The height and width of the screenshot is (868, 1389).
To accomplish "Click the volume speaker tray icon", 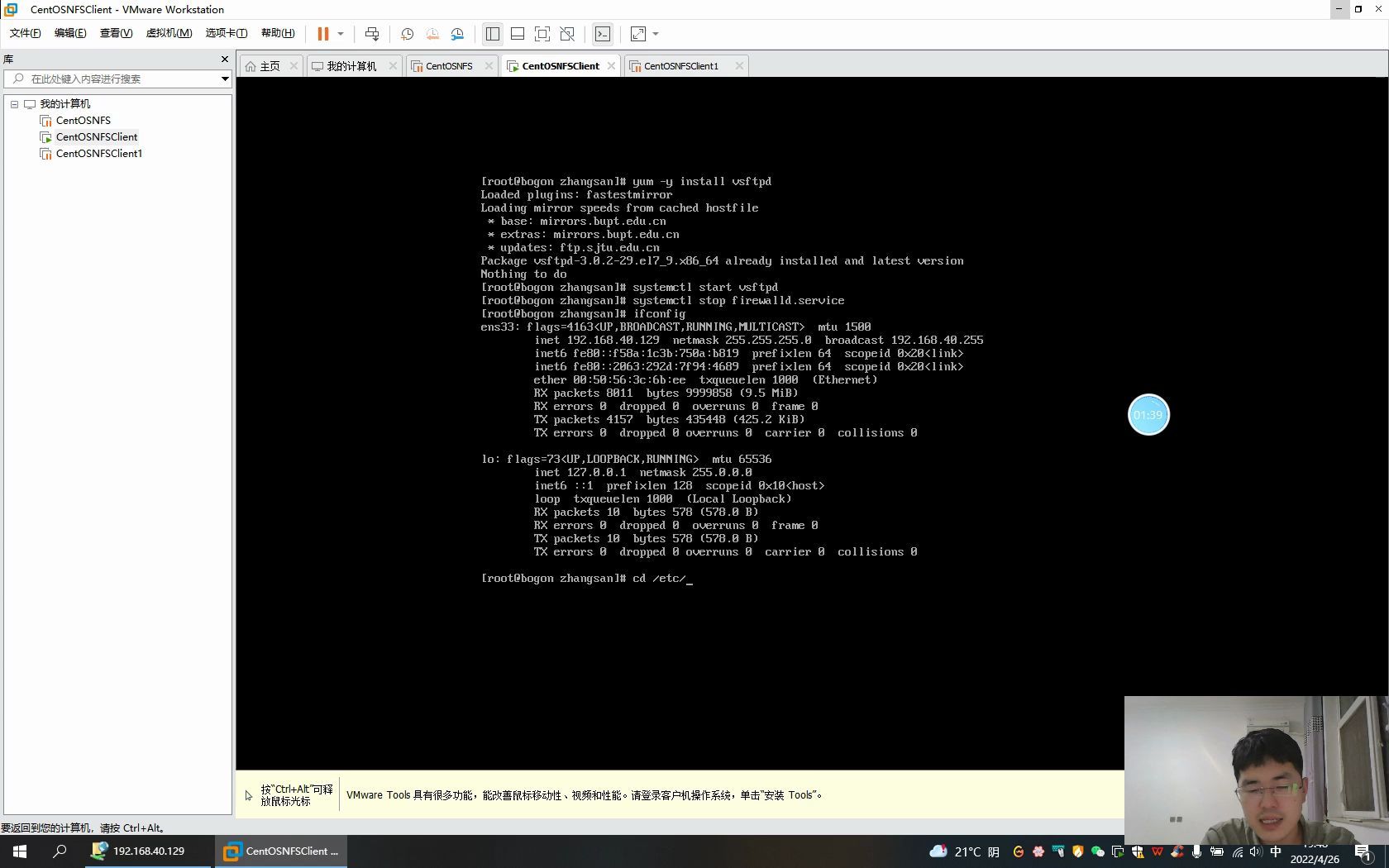I will coord(1256,851).
